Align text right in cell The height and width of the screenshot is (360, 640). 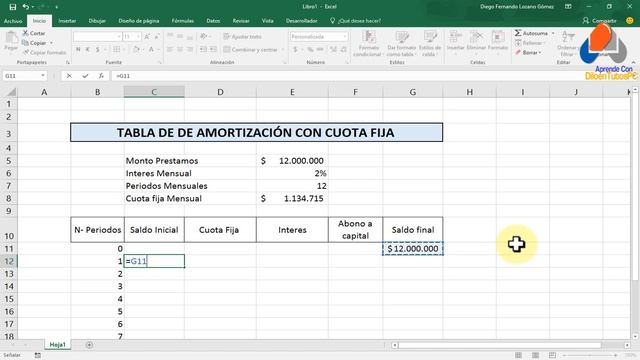(190, 49)
